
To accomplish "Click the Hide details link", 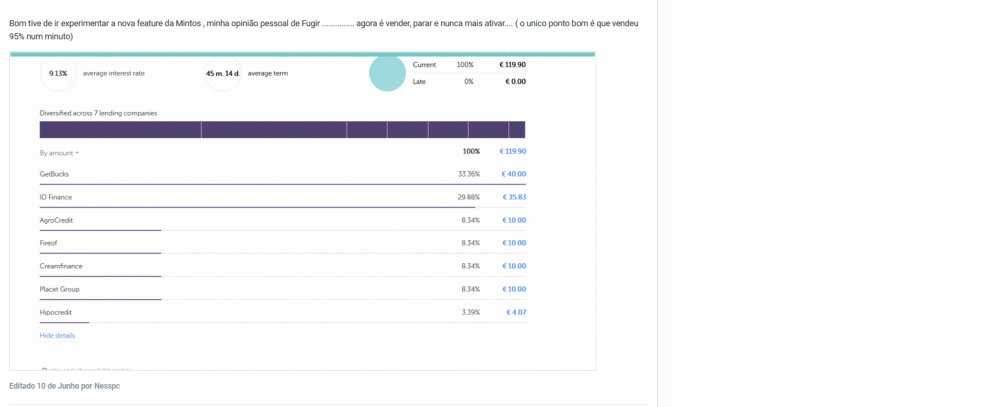I will click(57, 335).
